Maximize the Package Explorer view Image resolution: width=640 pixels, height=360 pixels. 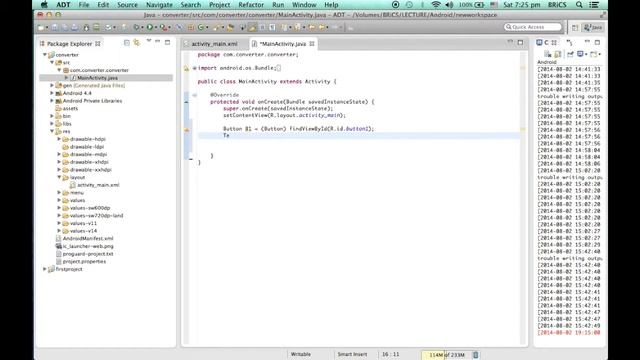coord(167,42)
